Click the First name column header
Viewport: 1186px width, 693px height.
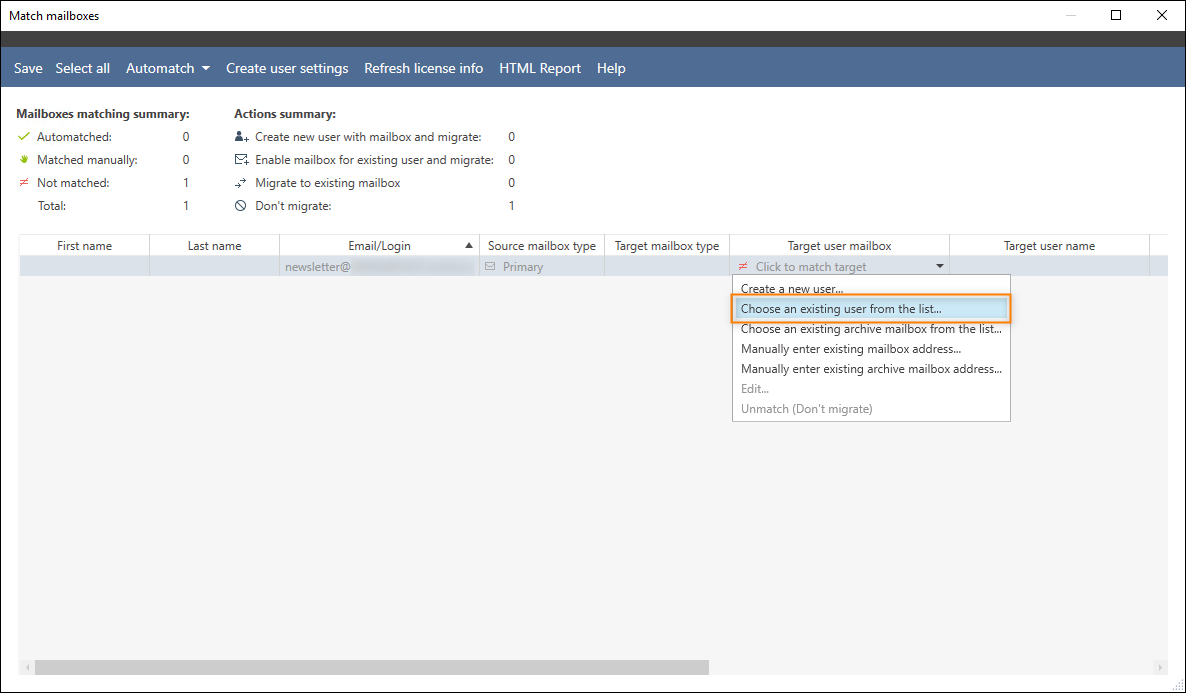click(84, 246)
